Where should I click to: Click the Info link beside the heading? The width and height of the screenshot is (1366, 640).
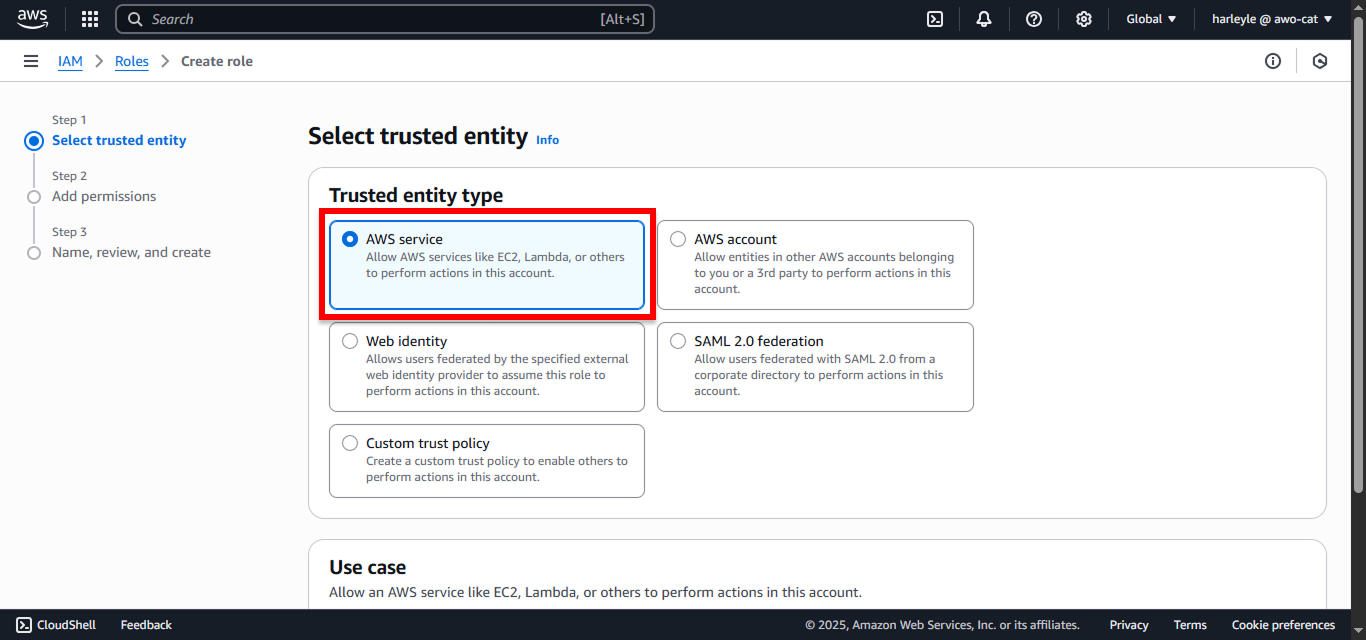[x=547, y=140]
